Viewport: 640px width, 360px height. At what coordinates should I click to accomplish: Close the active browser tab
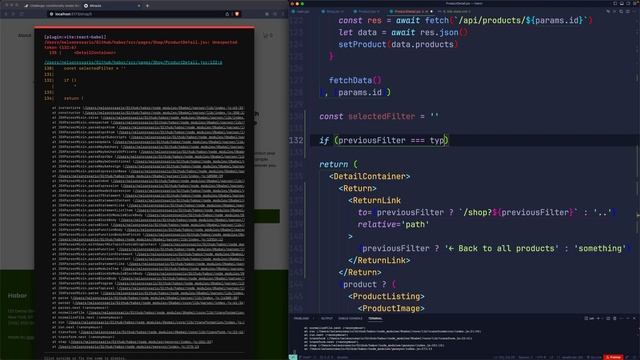point(139,6)
